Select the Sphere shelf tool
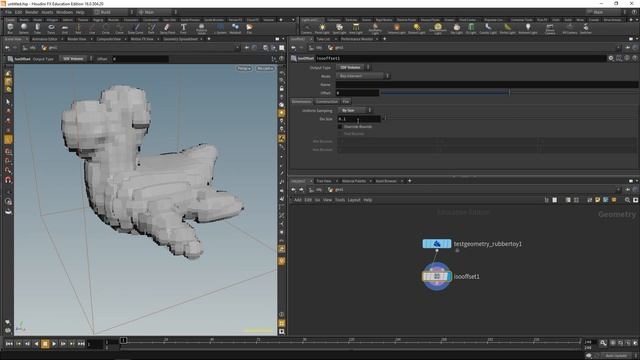This screenshot has height=360, width=640. (x=24, y=28)
